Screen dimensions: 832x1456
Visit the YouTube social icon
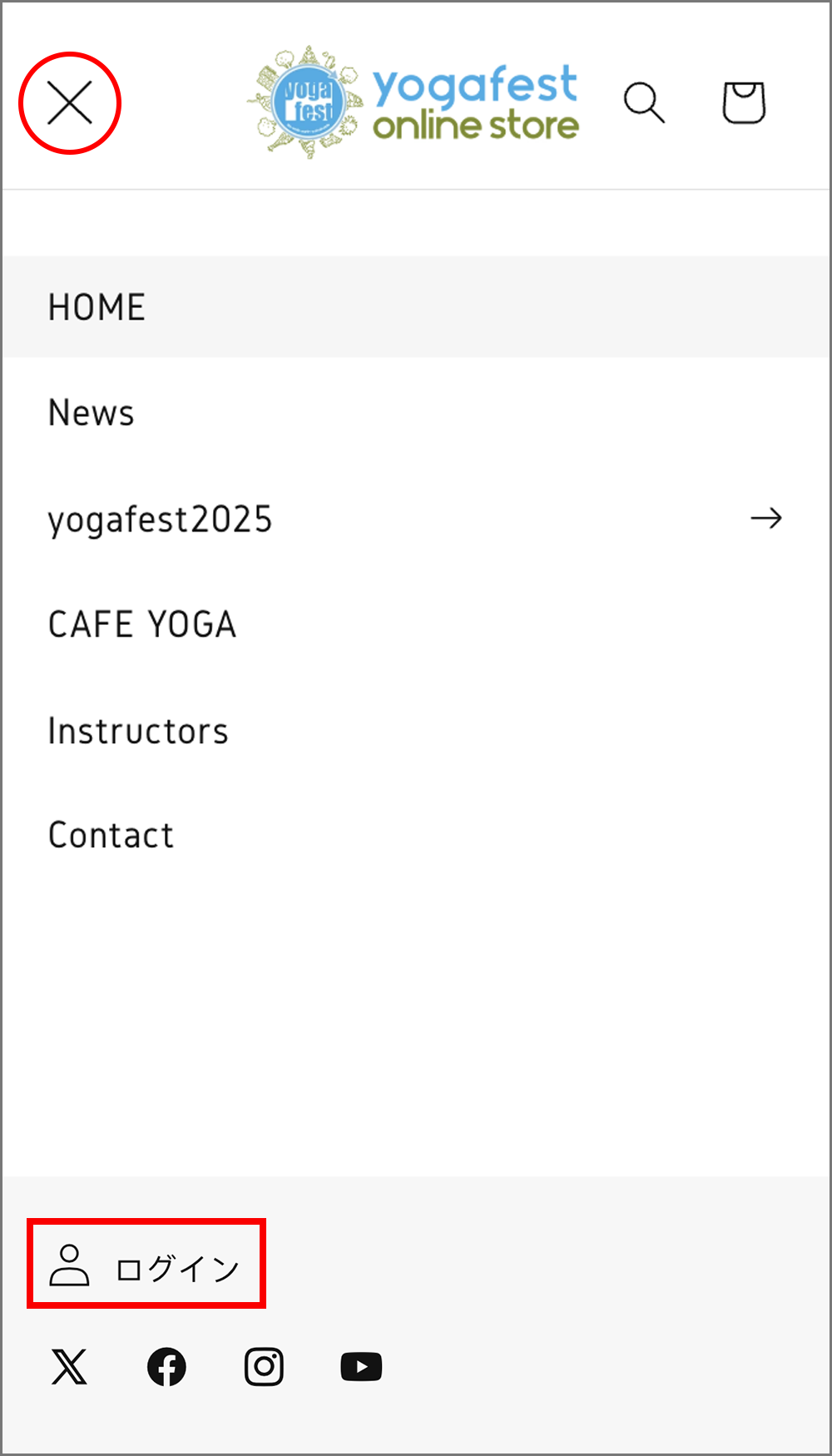(361, 1366)
